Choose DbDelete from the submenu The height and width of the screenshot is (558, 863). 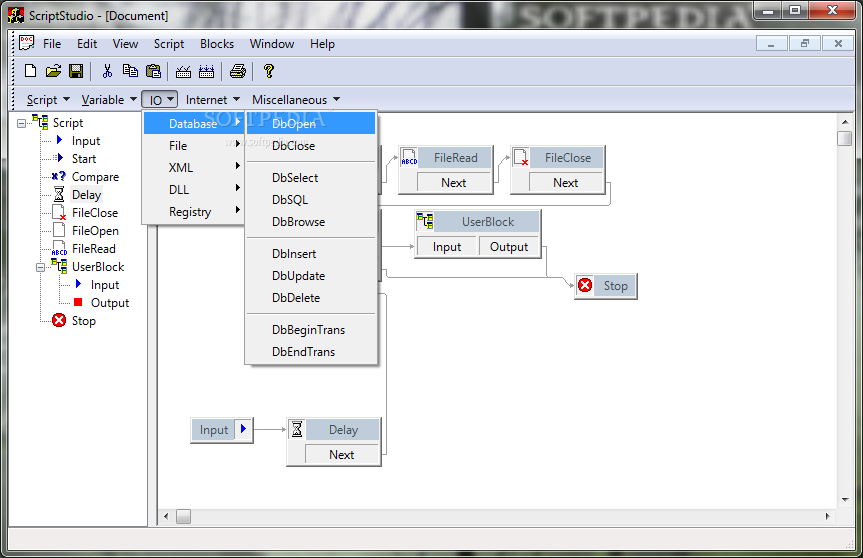click(x=311, y=298)
